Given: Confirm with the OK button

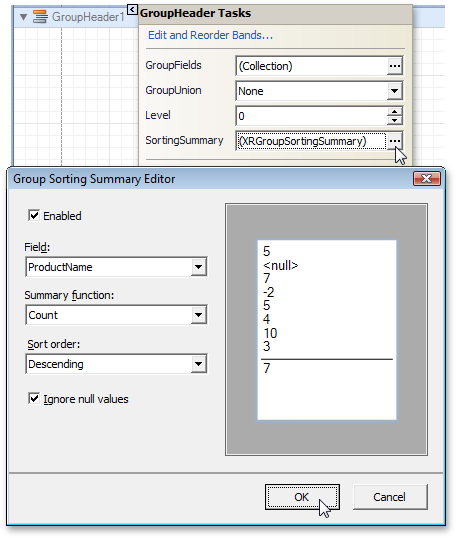Looking at the screenshot, I should [302, 497].
